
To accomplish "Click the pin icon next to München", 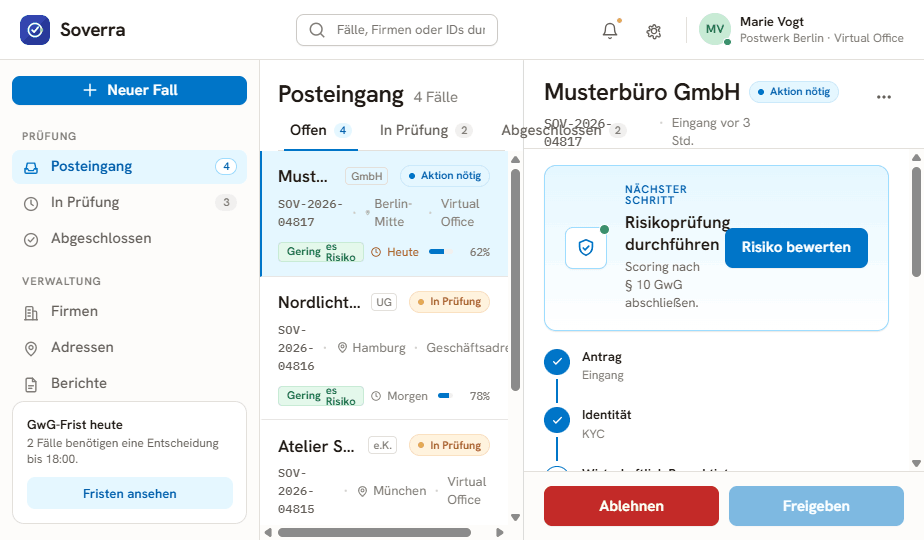I will click(362, 491).
